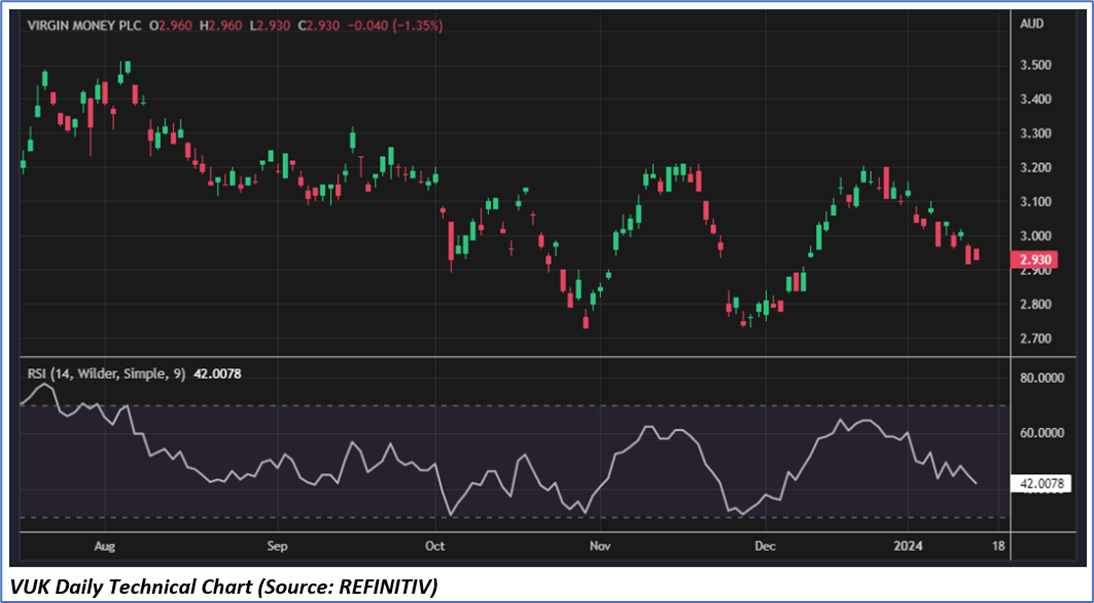
Task: Click the change value −0.040 (−1.35%)
Action: pos(394,26)
